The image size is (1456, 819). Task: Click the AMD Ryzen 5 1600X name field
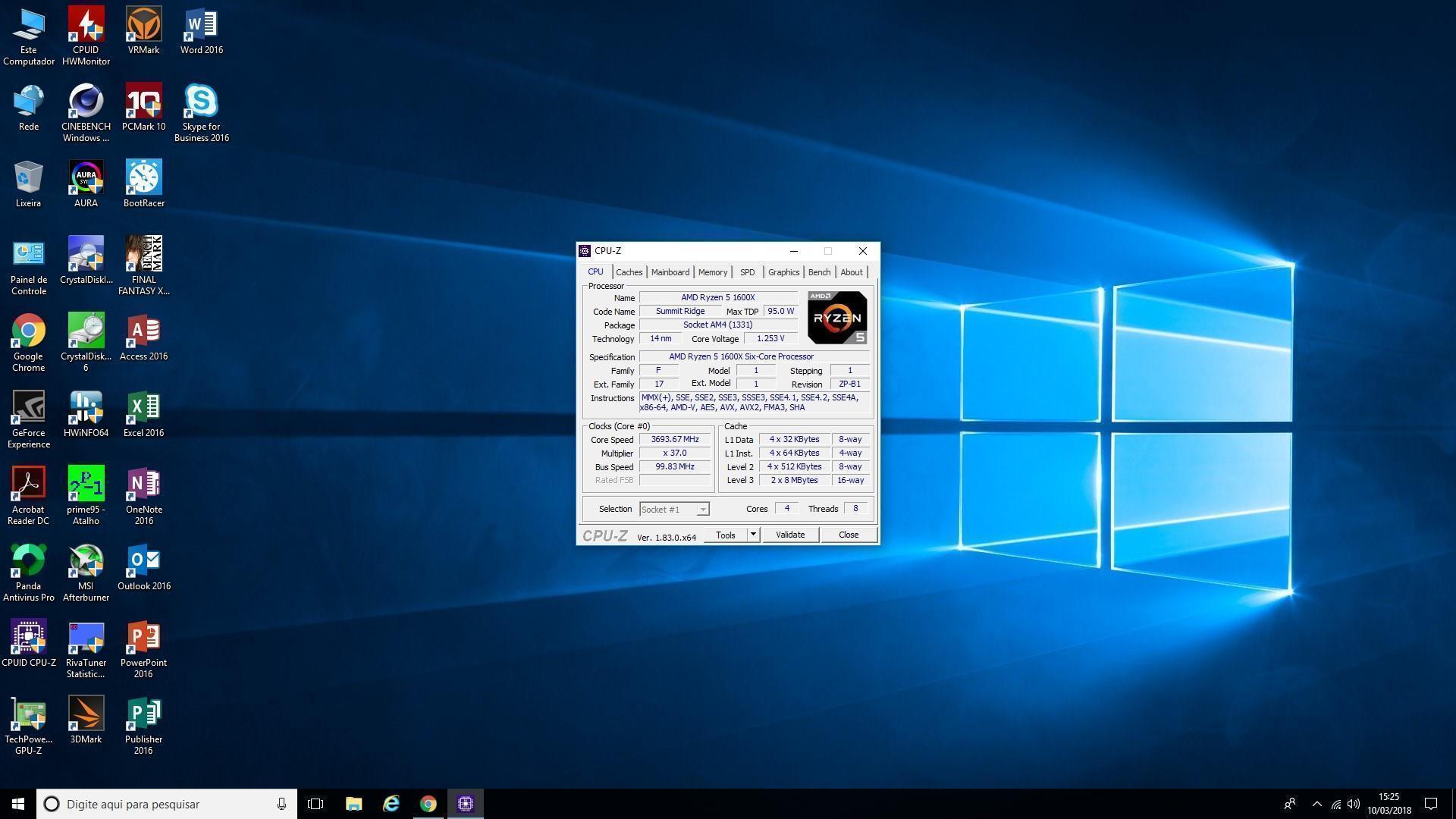(x=718, y=297)
